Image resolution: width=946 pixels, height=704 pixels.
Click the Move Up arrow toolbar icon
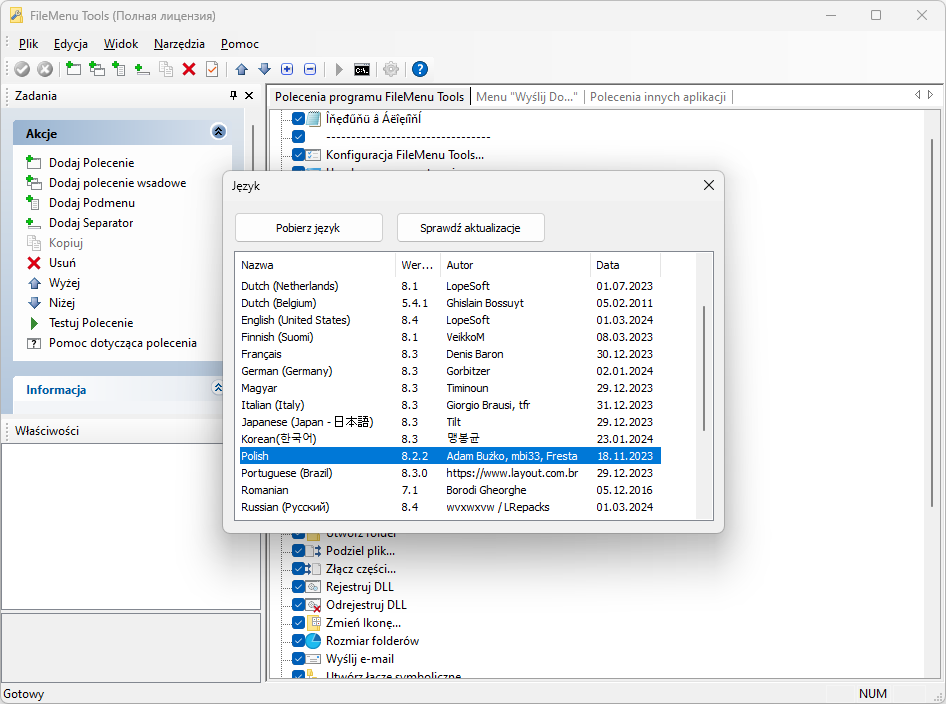click(242, 69)
